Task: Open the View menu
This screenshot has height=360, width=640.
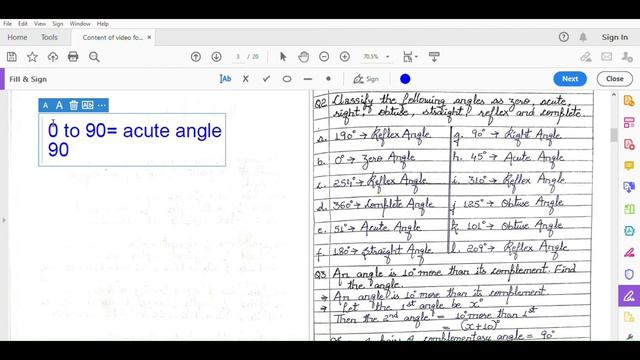Action: [x=40, y=24]
